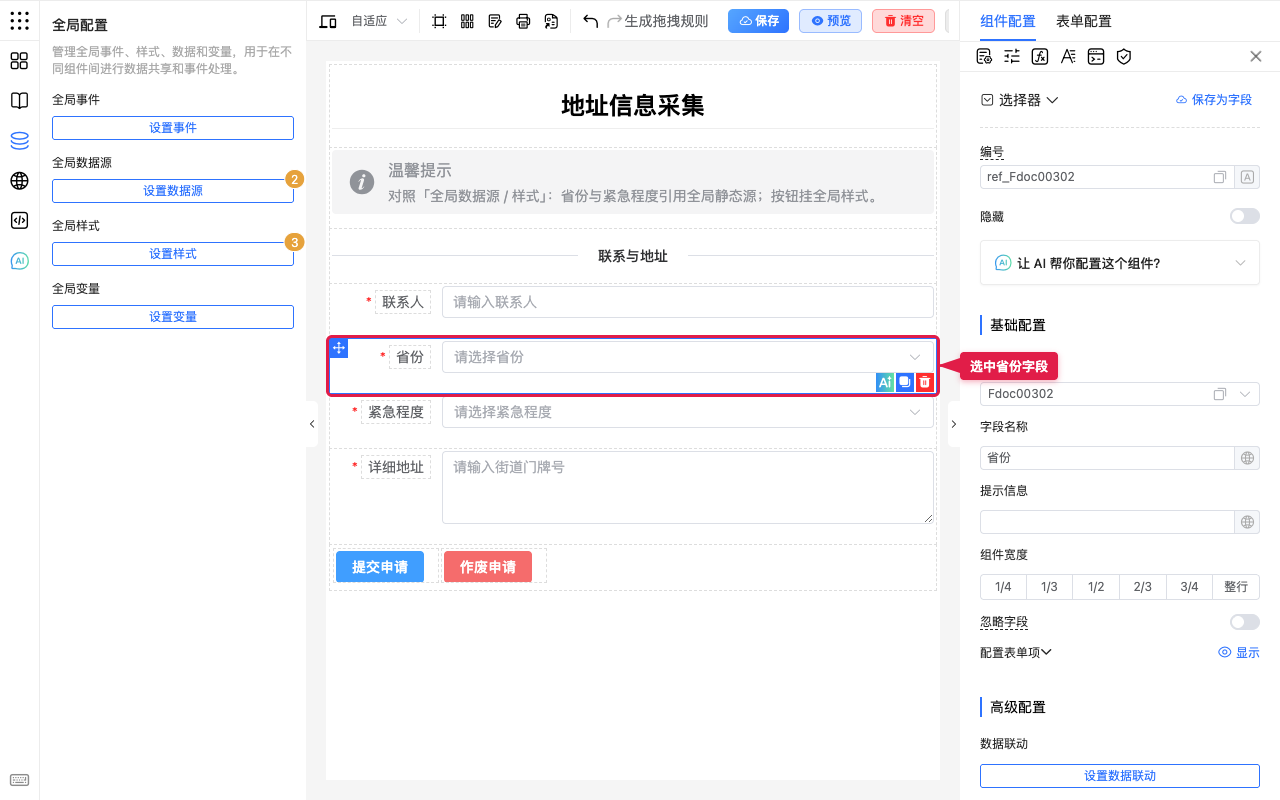Redo the last undone action
Screen dimensions: 1280x800
615,21
